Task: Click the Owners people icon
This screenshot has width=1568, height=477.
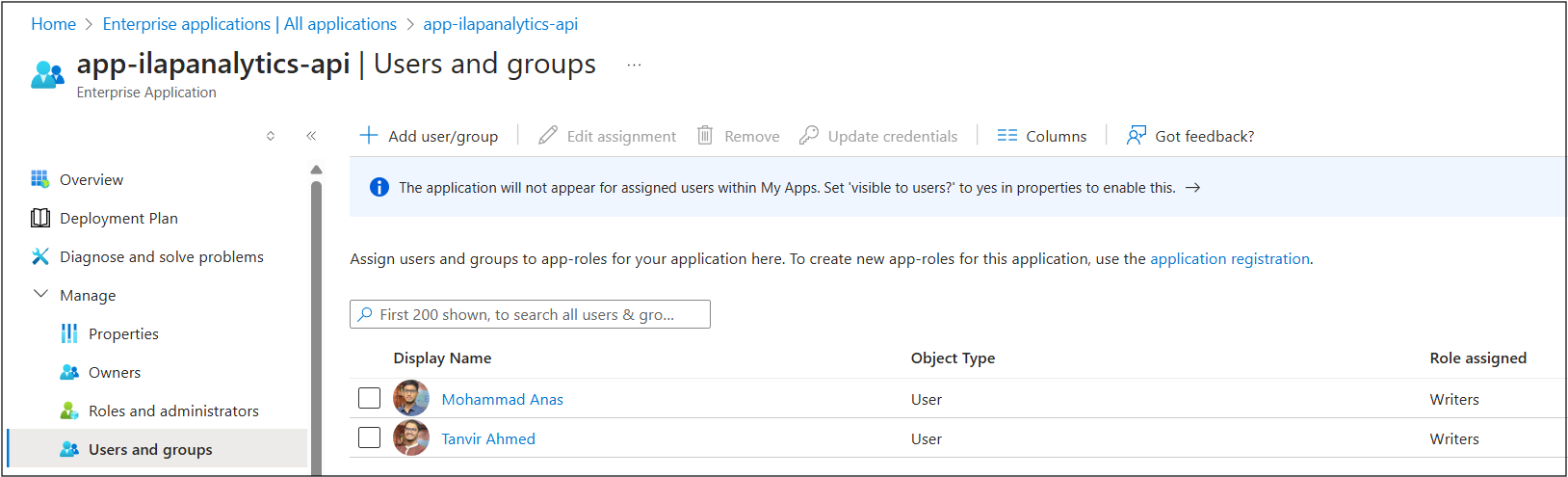Action: 69,372
